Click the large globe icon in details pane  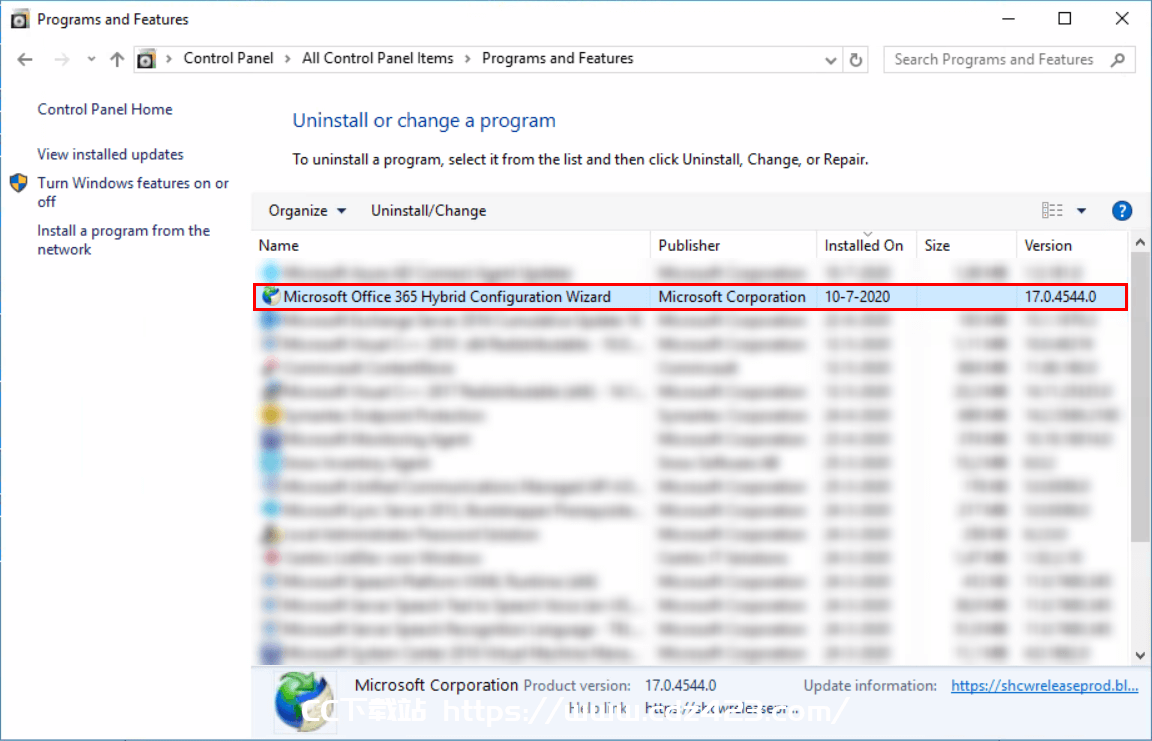(x=304, y=701)
